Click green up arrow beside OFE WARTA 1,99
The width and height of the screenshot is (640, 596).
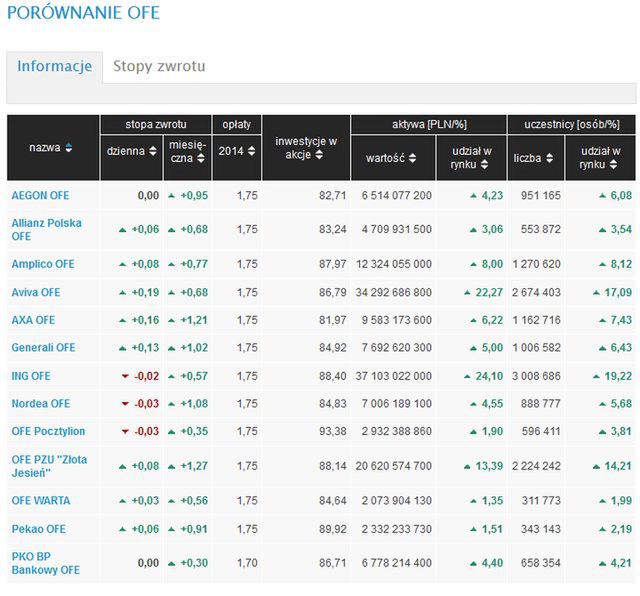click(602, 500)
